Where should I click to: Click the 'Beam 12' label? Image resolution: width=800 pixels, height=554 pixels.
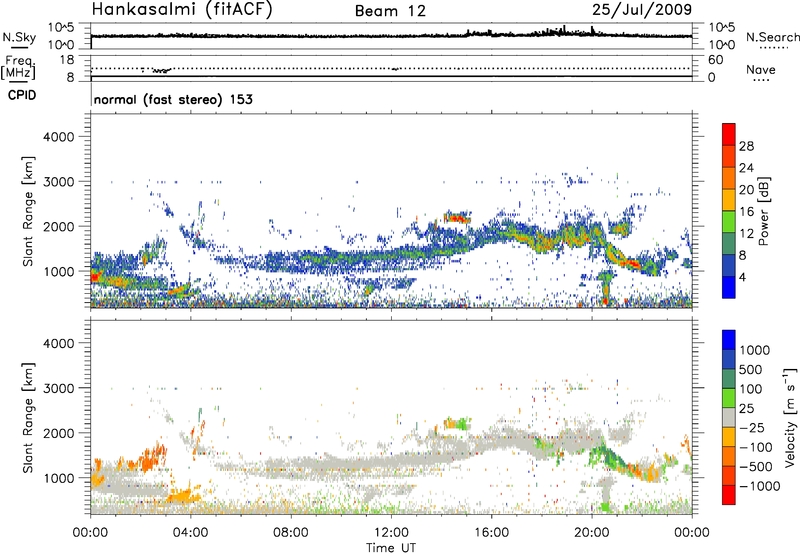click(390, 11)
